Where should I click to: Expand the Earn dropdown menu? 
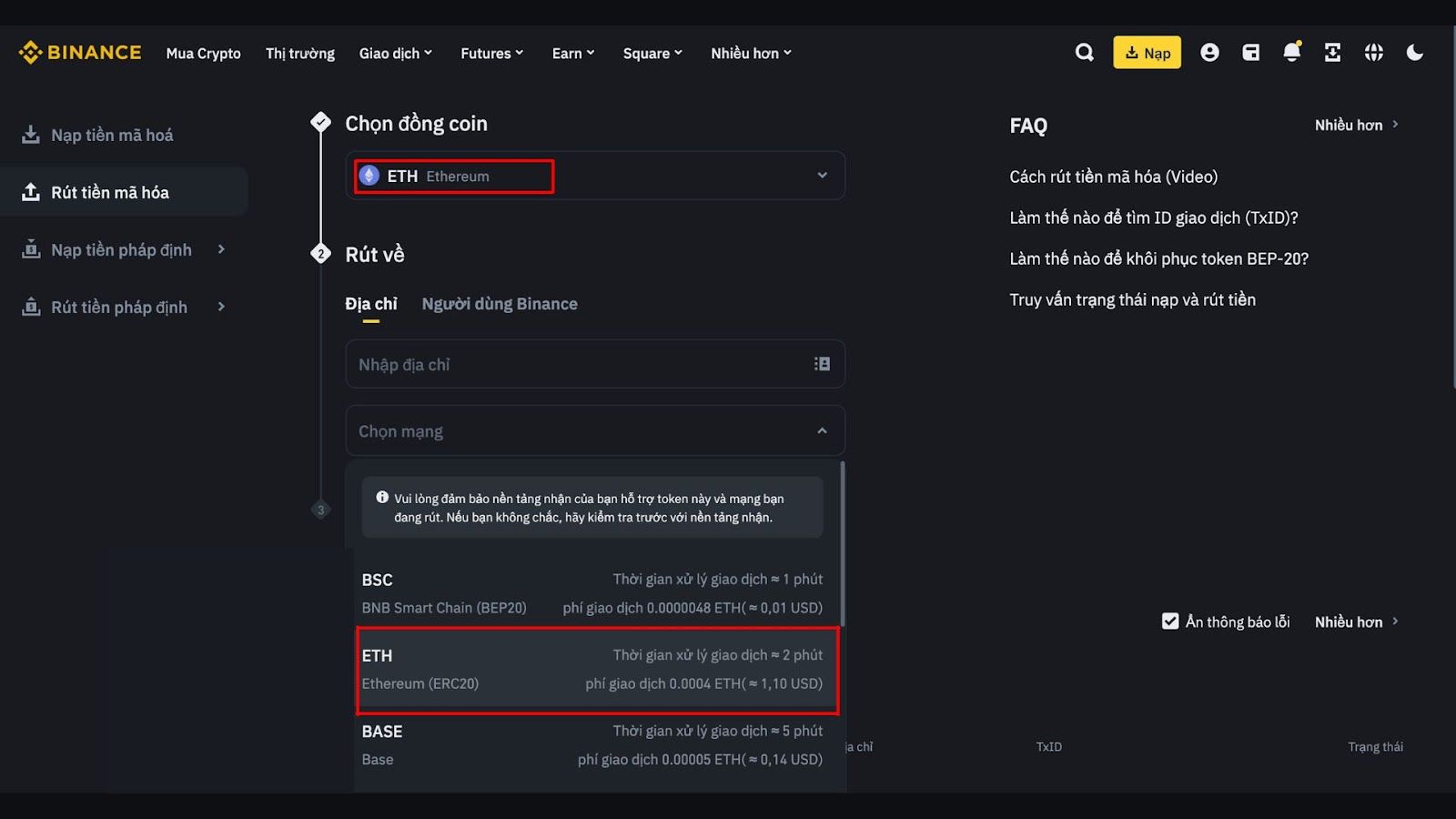click(573, 53)
